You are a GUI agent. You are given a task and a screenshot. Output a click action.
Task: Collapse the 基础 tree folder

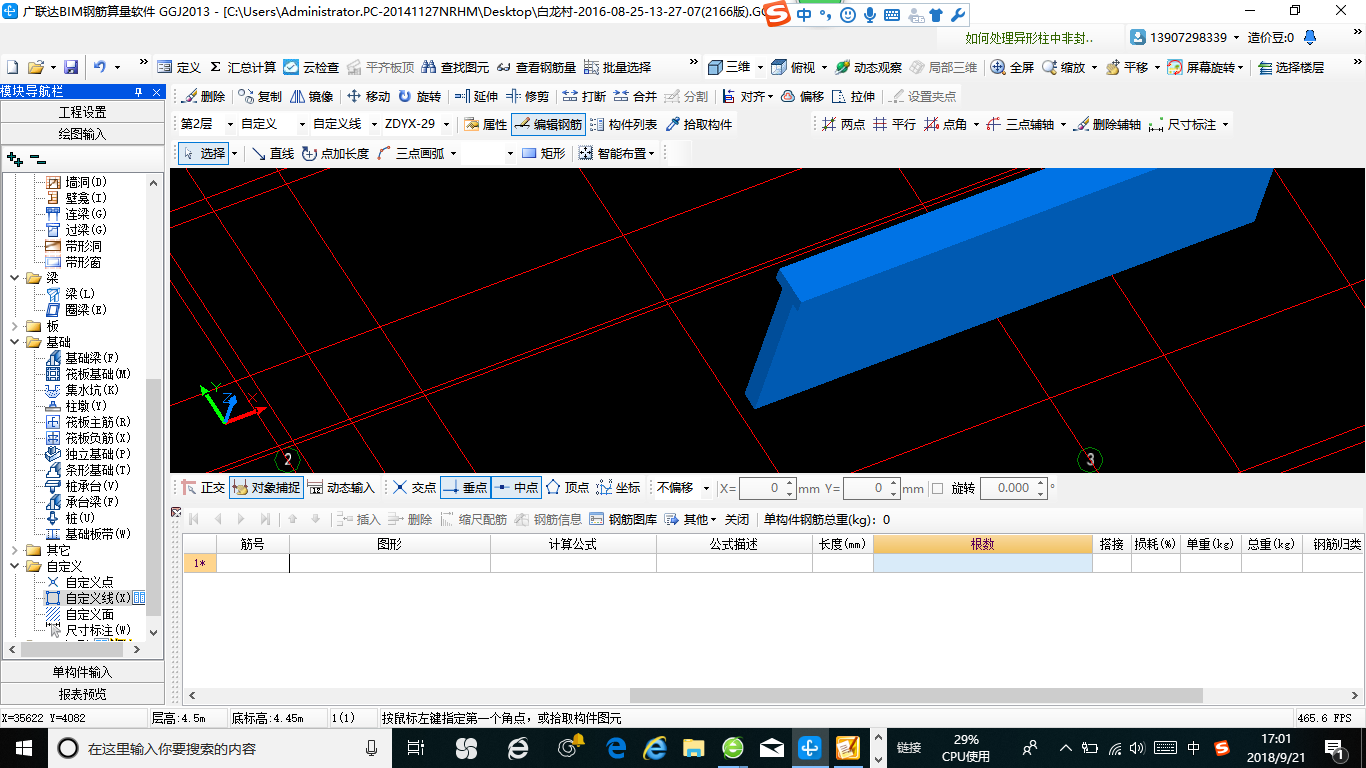(x=15, y=342)
